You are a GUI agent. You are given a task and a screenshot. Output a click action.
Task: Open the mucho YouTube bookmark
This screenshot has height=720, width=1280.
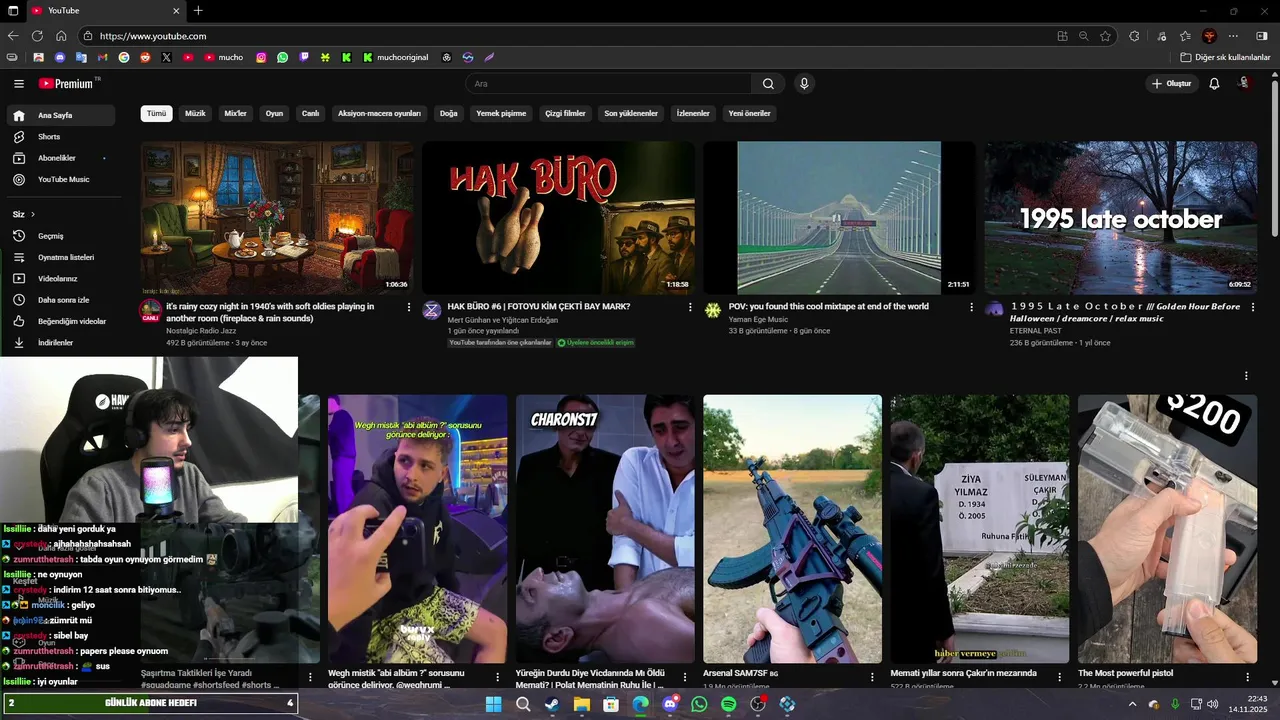click(224, 58)
